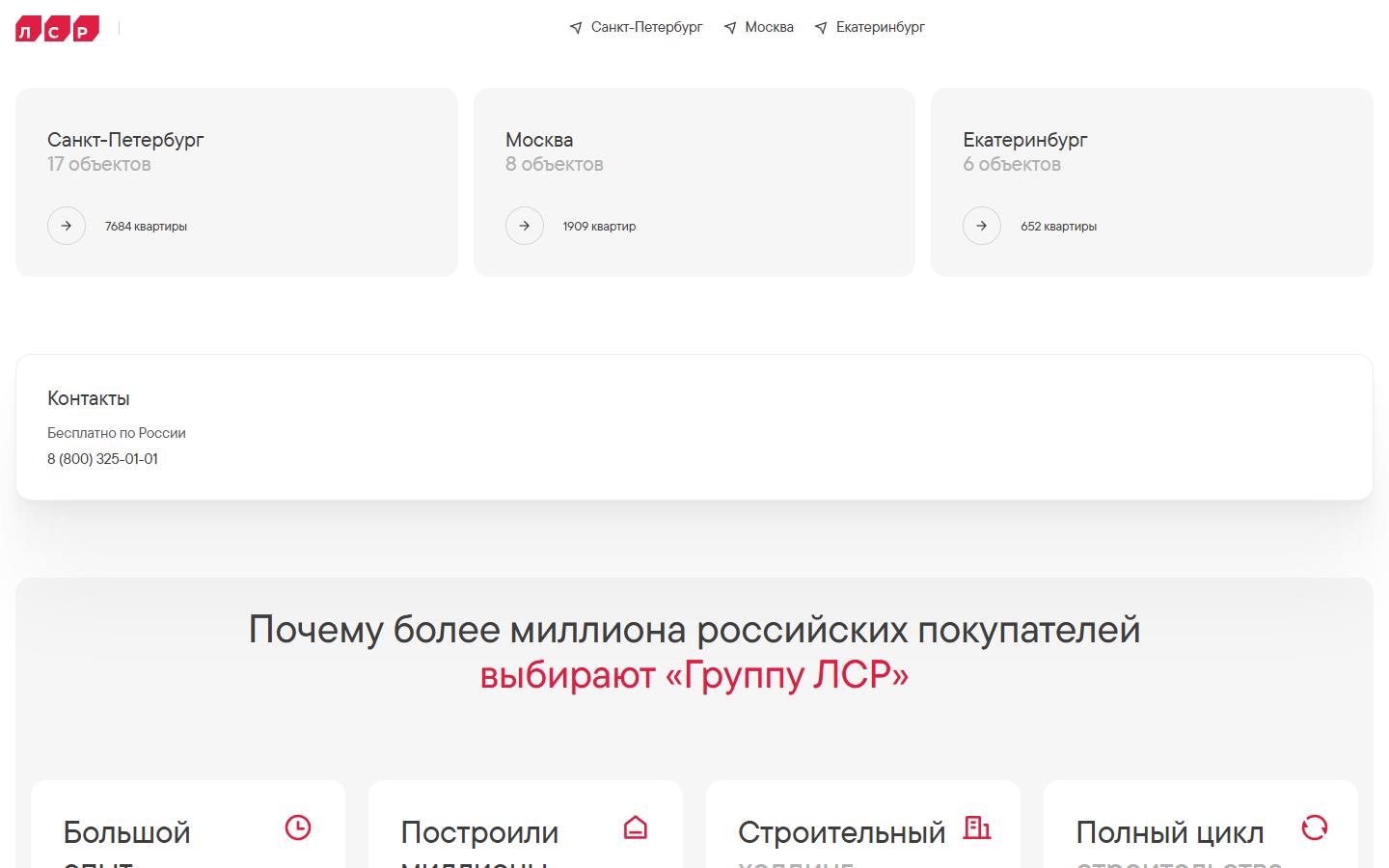1389x868 pixels.
Task: Open the 652 квартиры arrow button
Action: [x=982, y=226]
